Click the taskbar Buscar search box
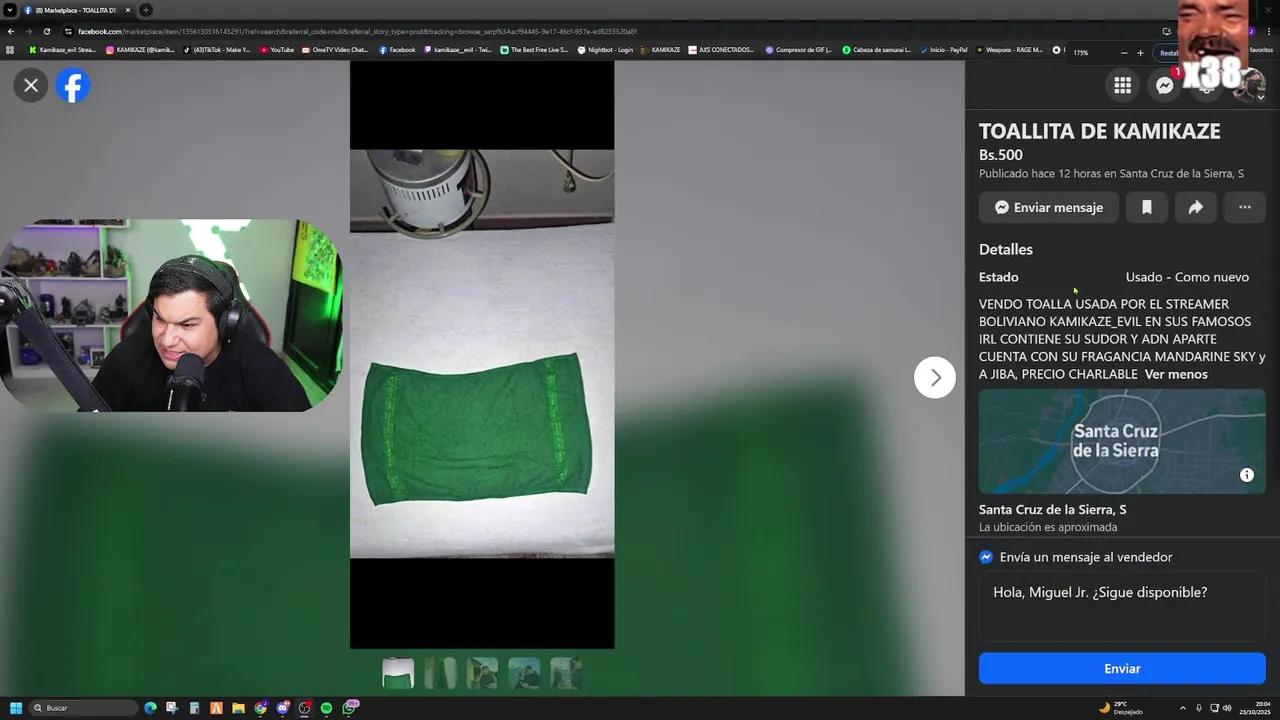The height and width of the screenshot is (720, 1280). pos(84,708)
